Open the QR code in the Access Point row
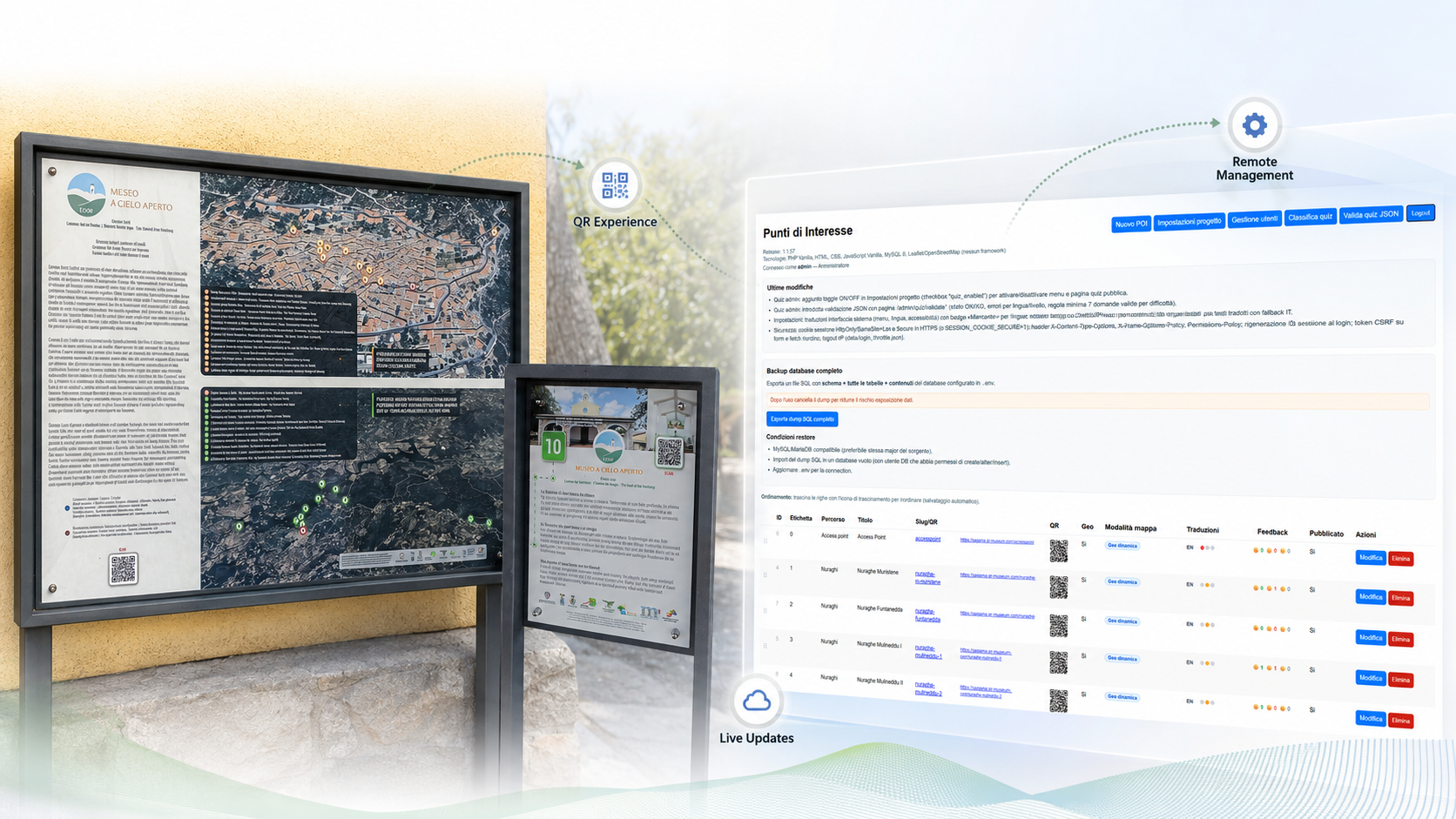Viewport: 1456px width, 819px height. tap(1058, 550)
